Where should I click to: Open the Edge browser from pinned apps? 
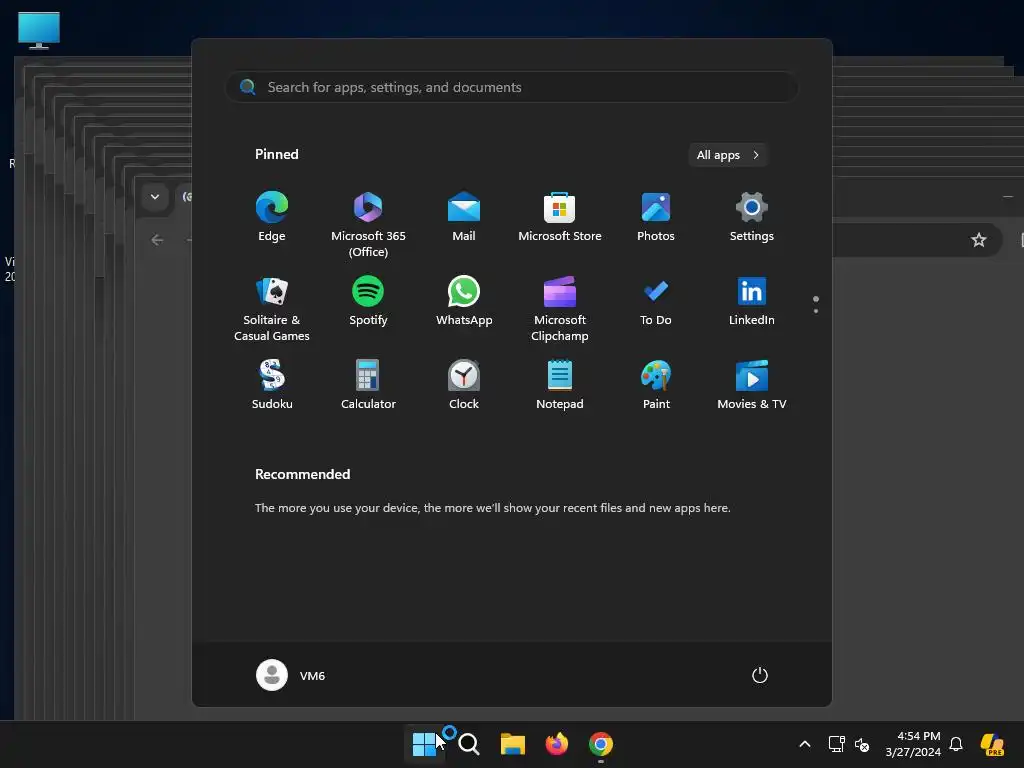(x=272, y=217)
